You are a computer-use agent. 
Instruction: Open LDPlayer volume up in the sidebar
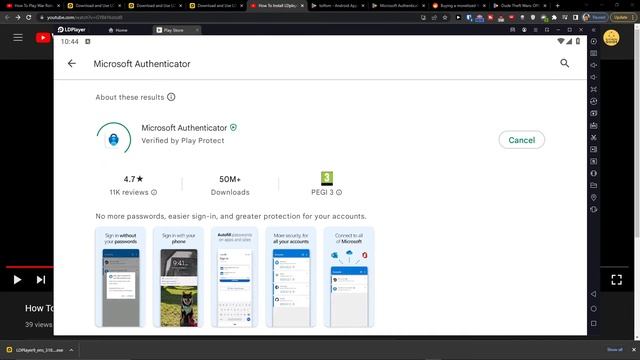594,65
